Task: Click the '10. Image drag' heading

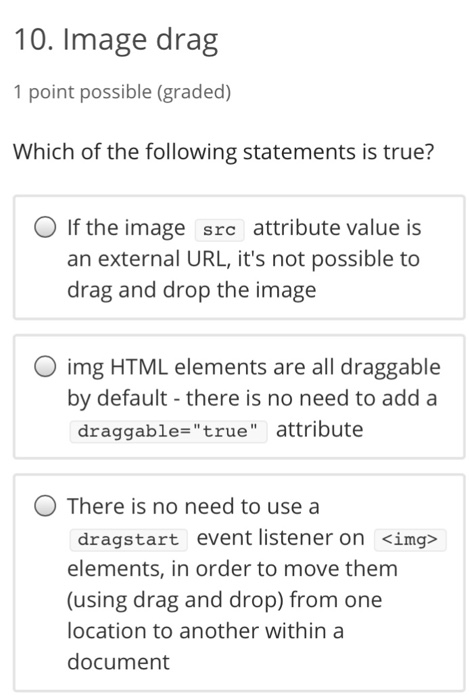Action: [116, 40]
